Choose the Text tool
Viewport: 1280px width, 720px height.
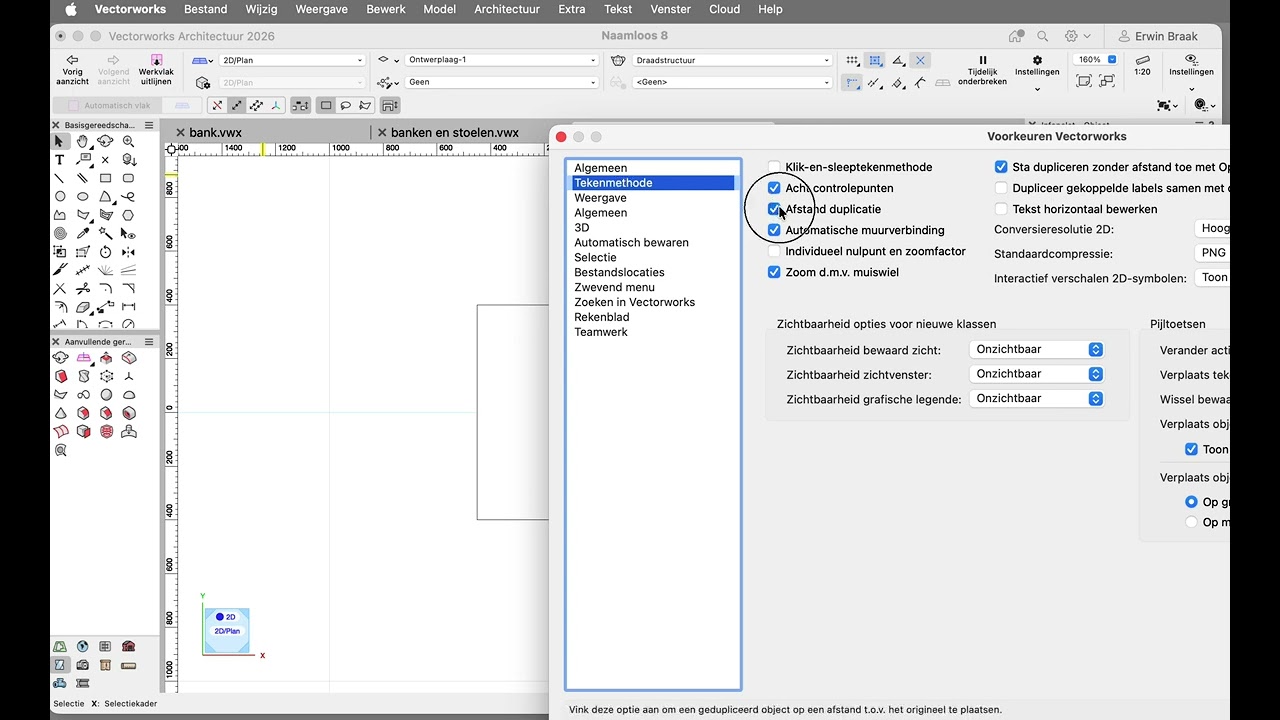point(60,160)
